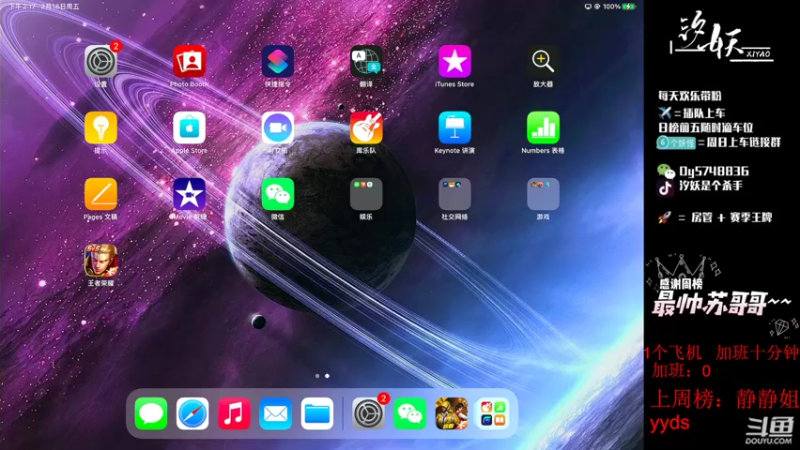Open Files app in the dock

point(317,413)
